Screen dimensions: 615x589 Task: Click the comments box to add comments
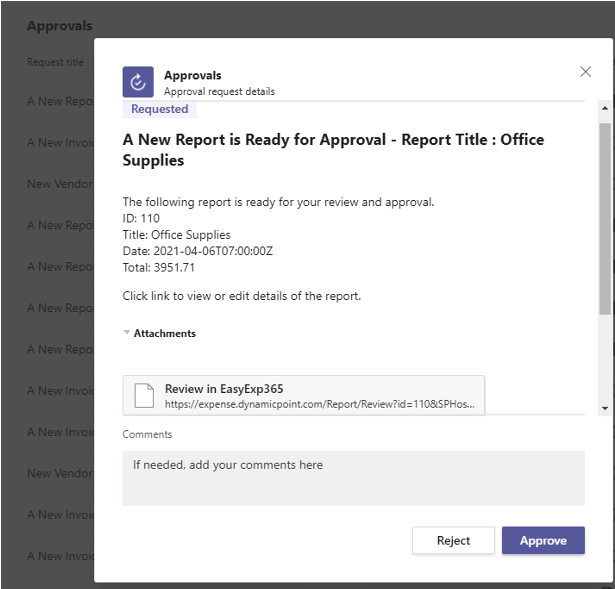pos(353,478)
